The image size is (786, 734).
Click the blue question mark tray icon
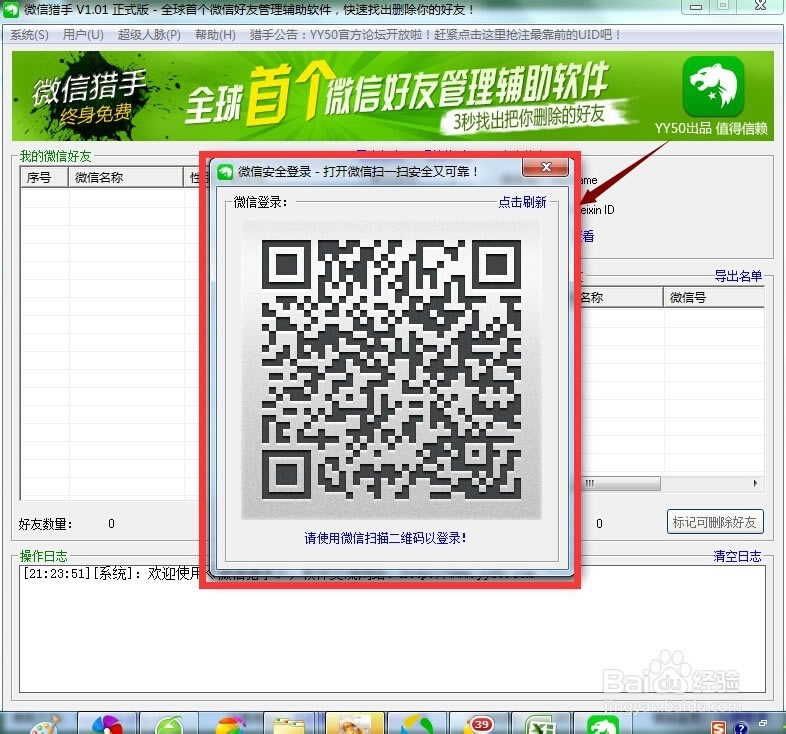click(741, 727)
